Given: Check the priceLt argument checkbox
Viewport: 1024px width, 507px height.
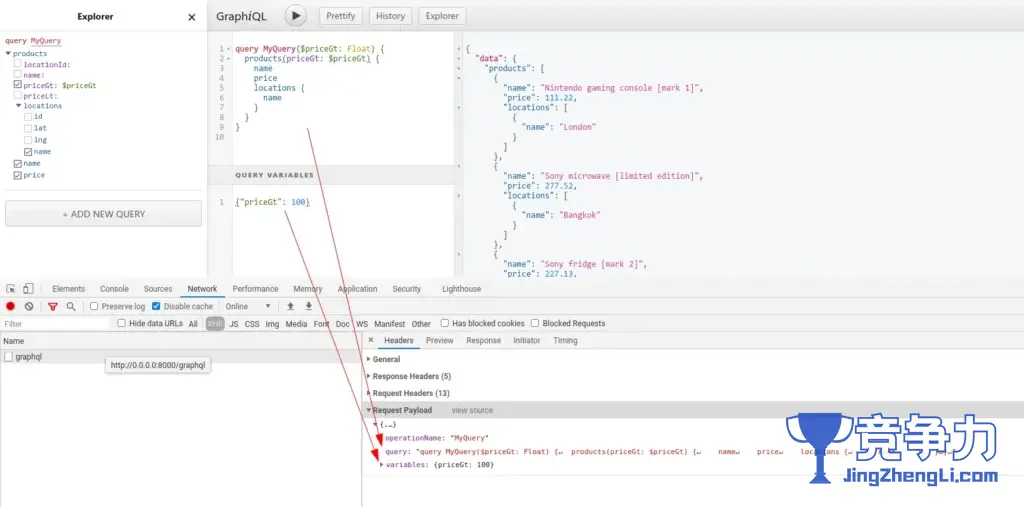Looking at the screenshot, I should click(18, 95).
